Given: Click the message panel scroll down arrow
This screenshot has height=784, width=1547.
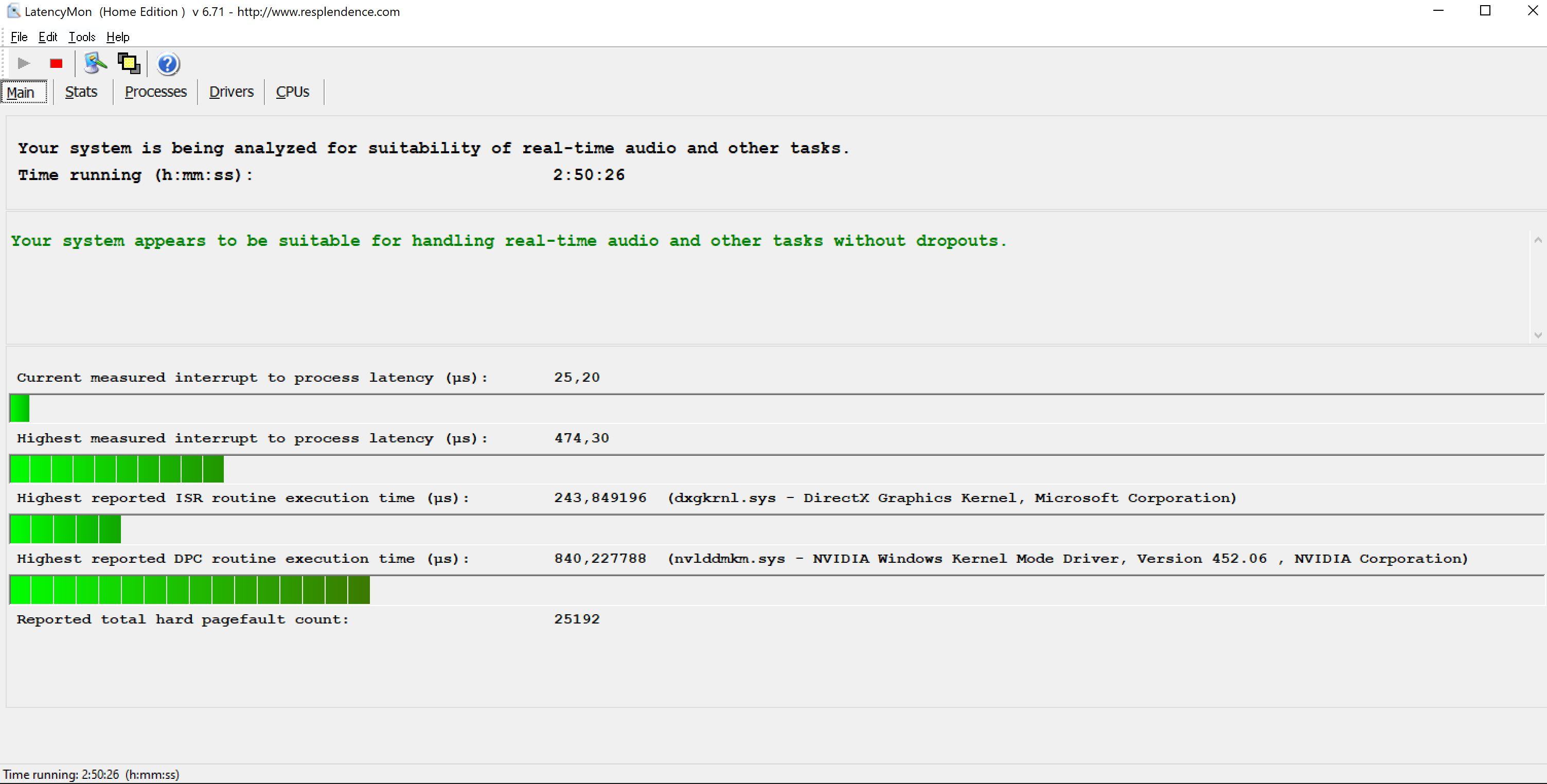Looking at the screenshot, I should [1537, 335].
